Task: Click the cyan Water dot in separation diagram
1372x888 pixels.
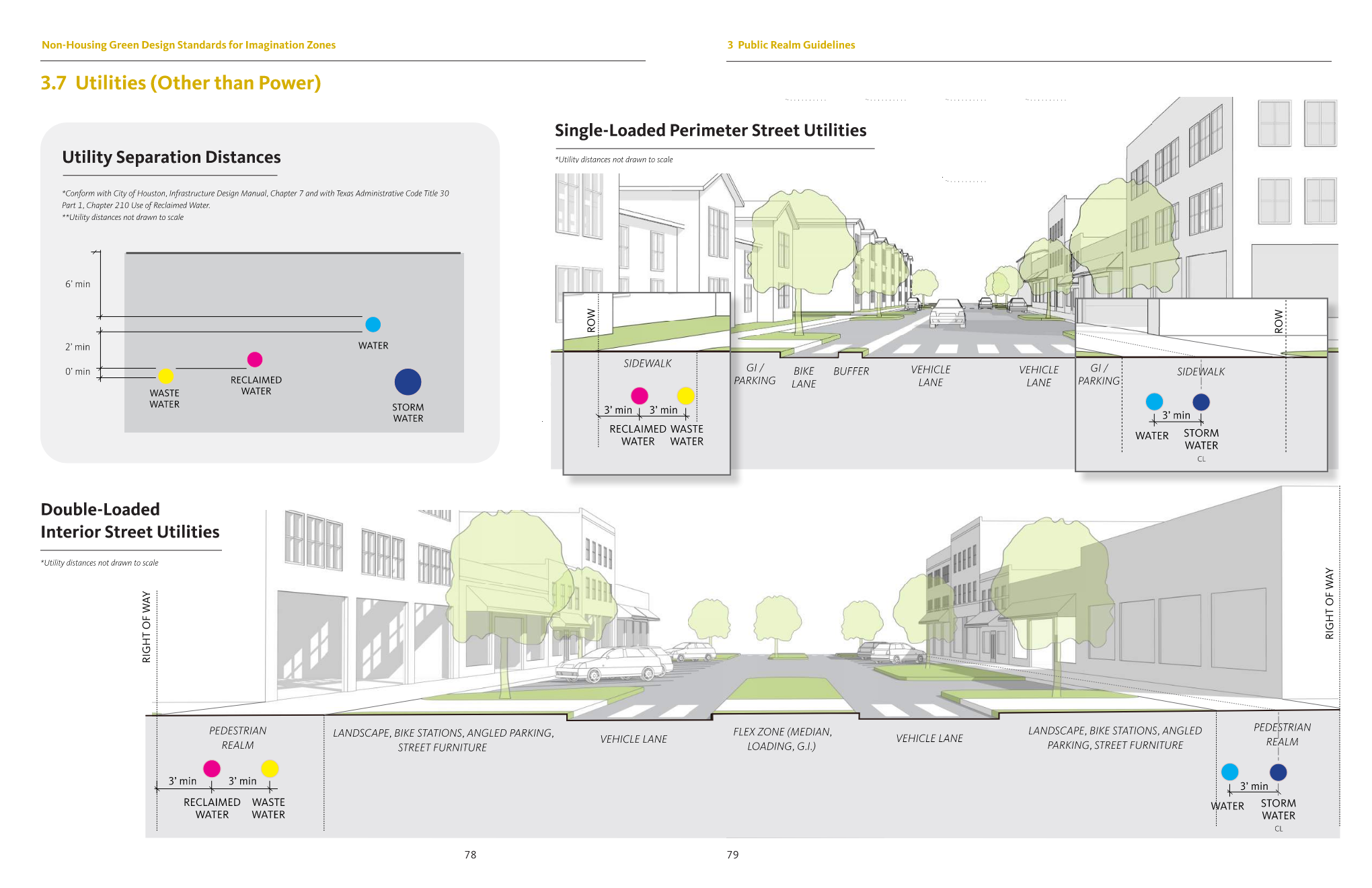Action: (373, 324)
